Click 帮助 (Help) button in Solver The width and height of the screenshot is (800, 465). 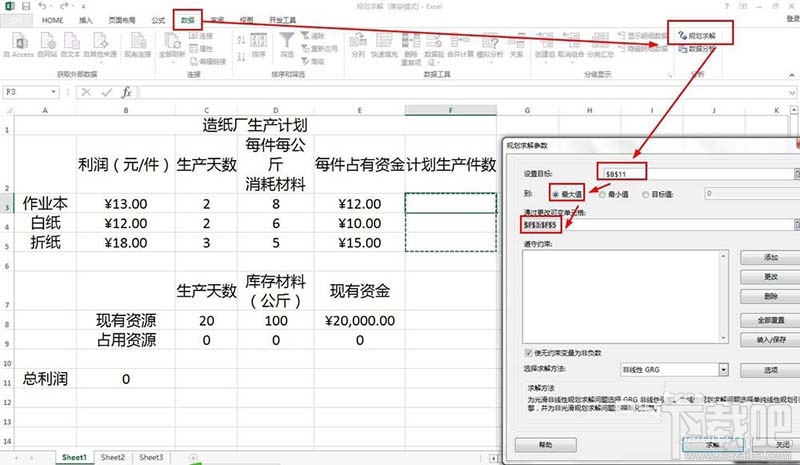point(546,445)
